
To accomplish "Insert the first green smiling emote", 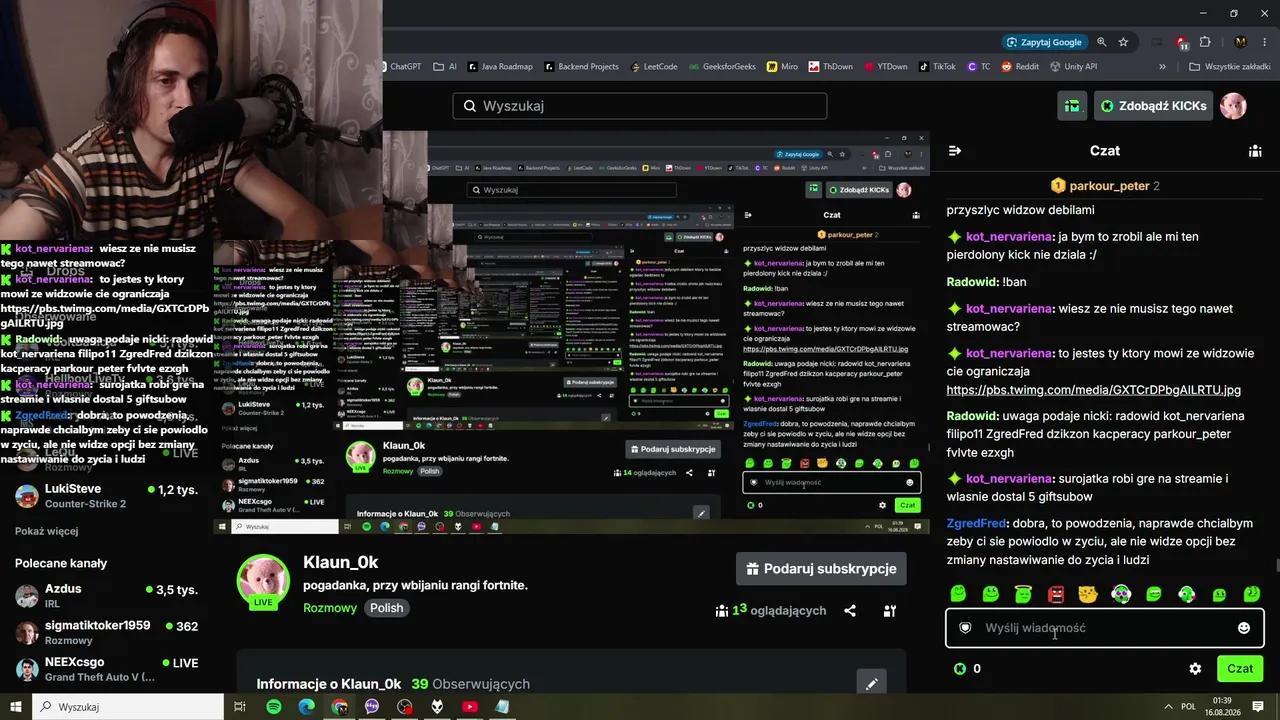I will [958, 594].
